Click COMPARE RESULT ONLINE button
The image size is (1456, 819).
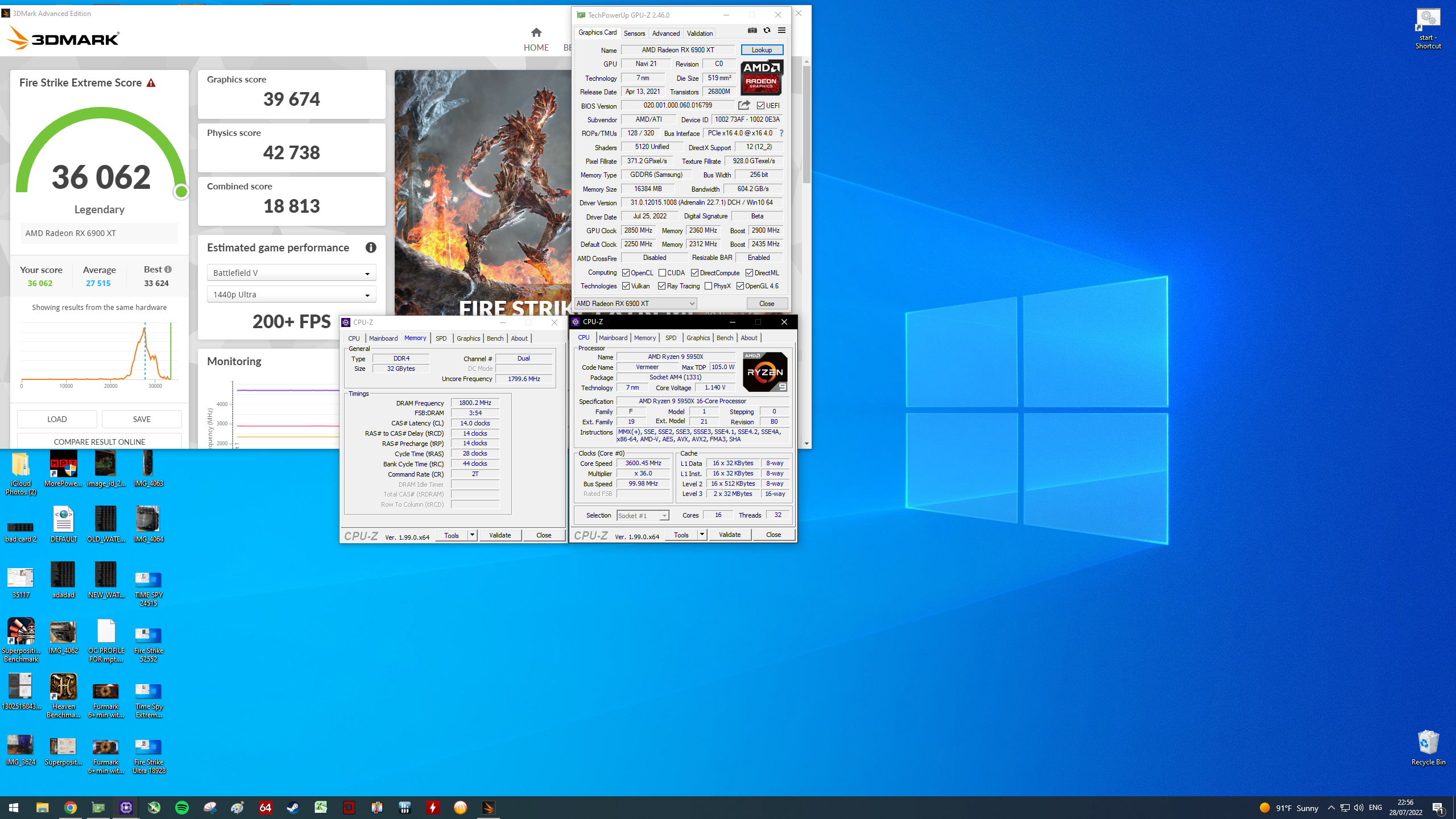(x=100, y=442)
